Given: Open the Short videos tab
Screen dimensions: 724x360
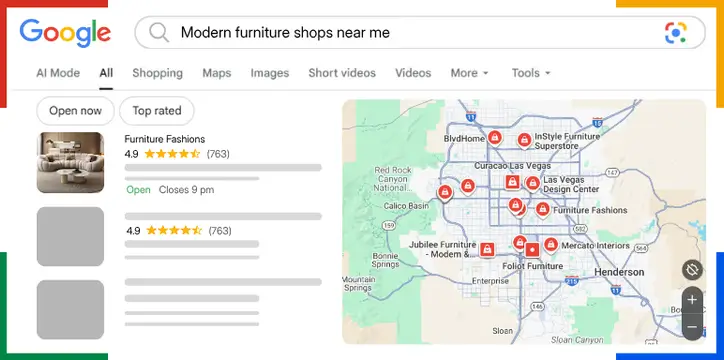Looking at the screenshot, I should pos(342,73).
